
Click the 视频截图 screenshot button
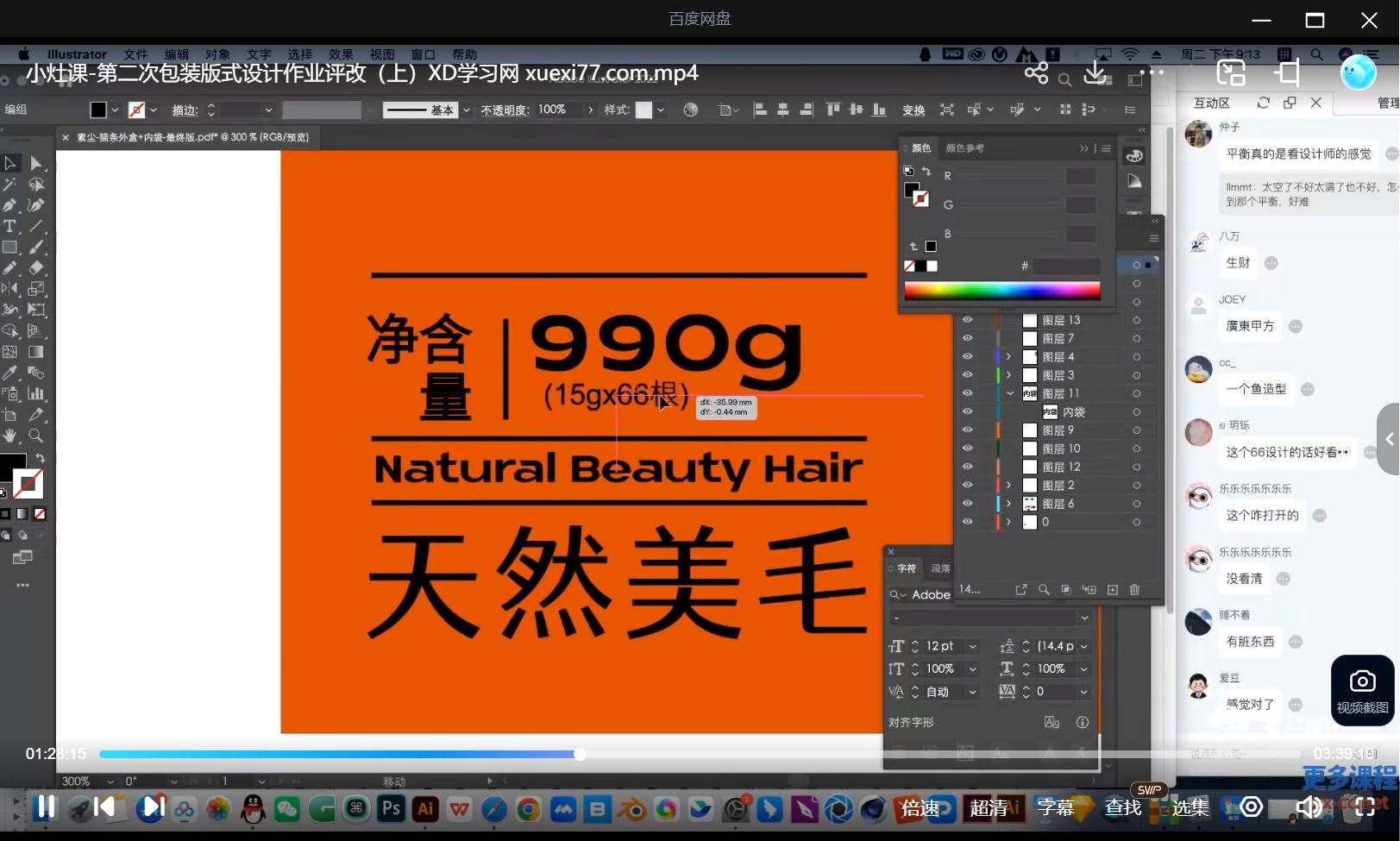point(1361,690)
